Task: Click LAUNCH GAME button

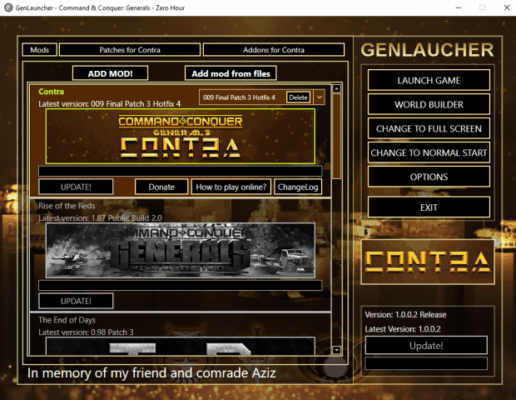Action: click(429, 80)
